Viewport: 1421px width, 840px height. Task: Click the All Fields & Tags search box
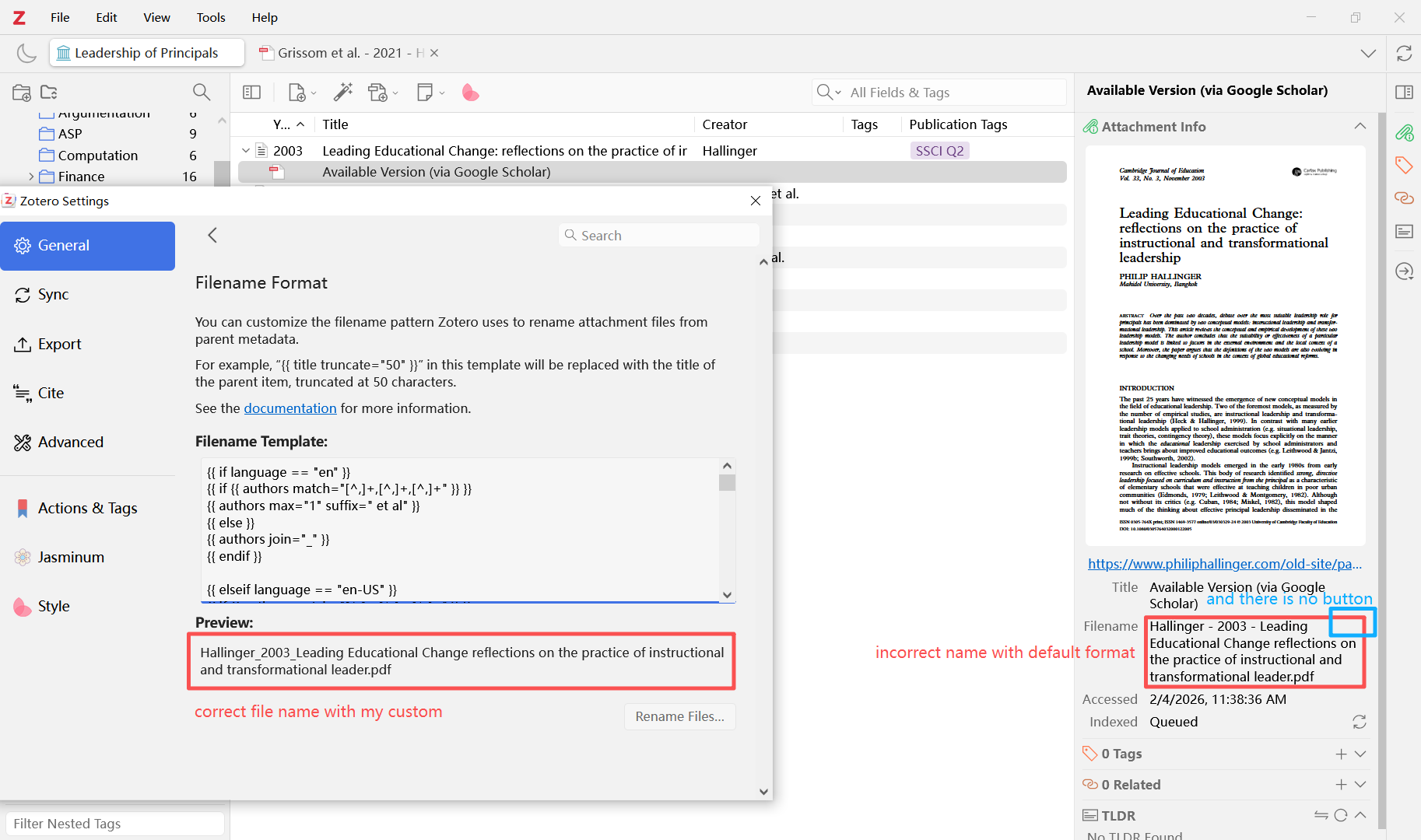click(939, 93)
